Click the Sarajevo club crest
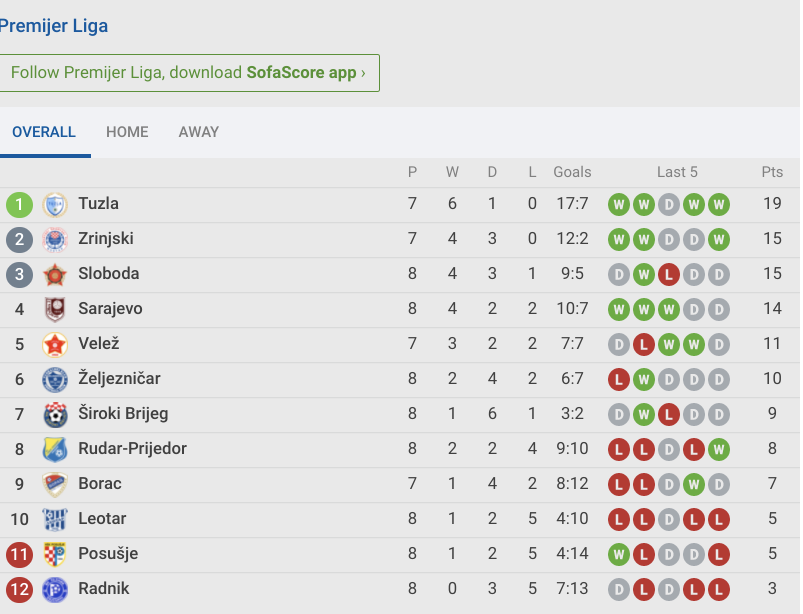803x614 pixels. 55,309
